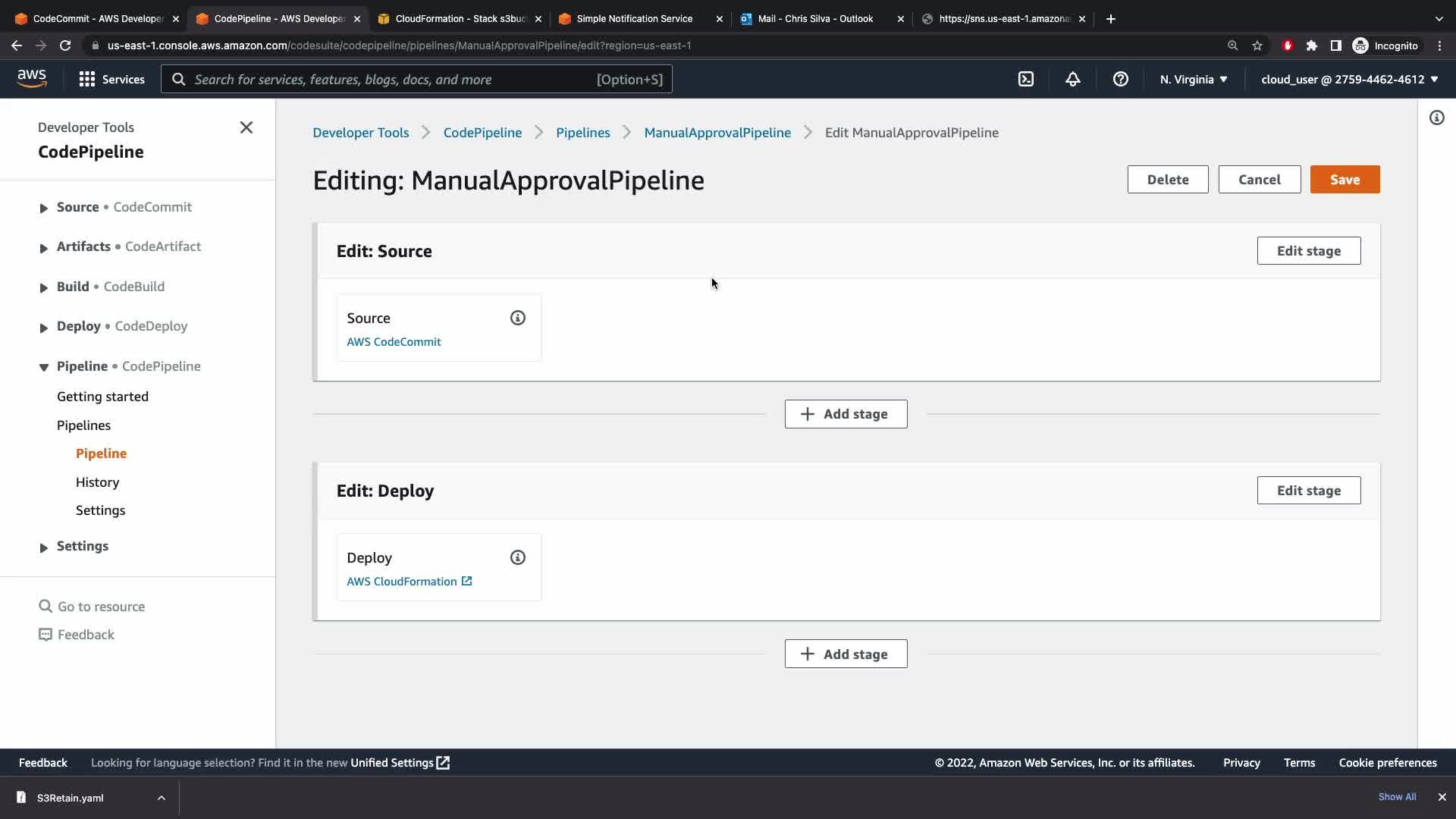
Task: Bookmark this page with star icon
Action: 1257,45
